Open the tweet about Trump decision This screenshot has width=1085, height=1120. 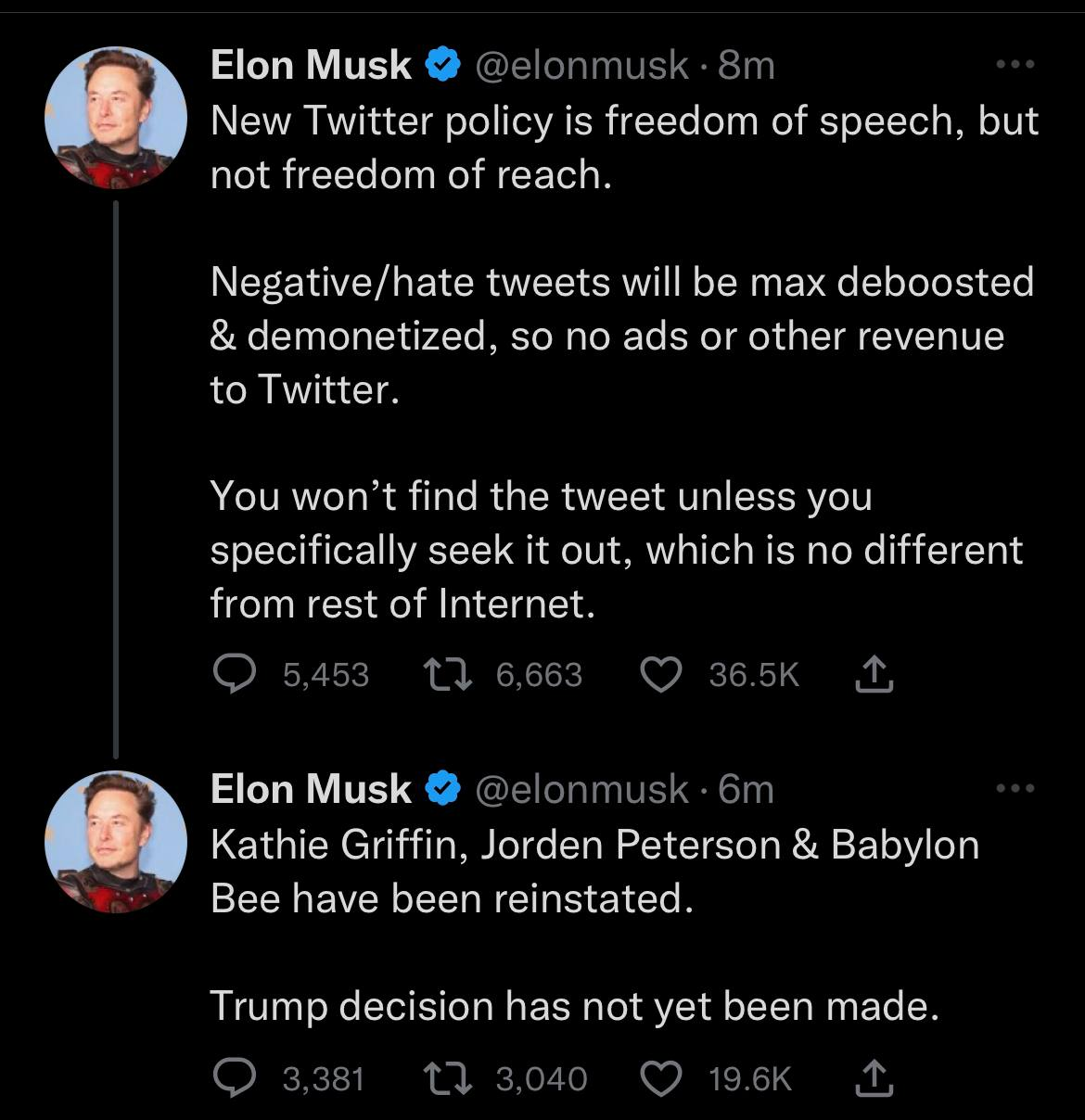(x=575, y=1006)
